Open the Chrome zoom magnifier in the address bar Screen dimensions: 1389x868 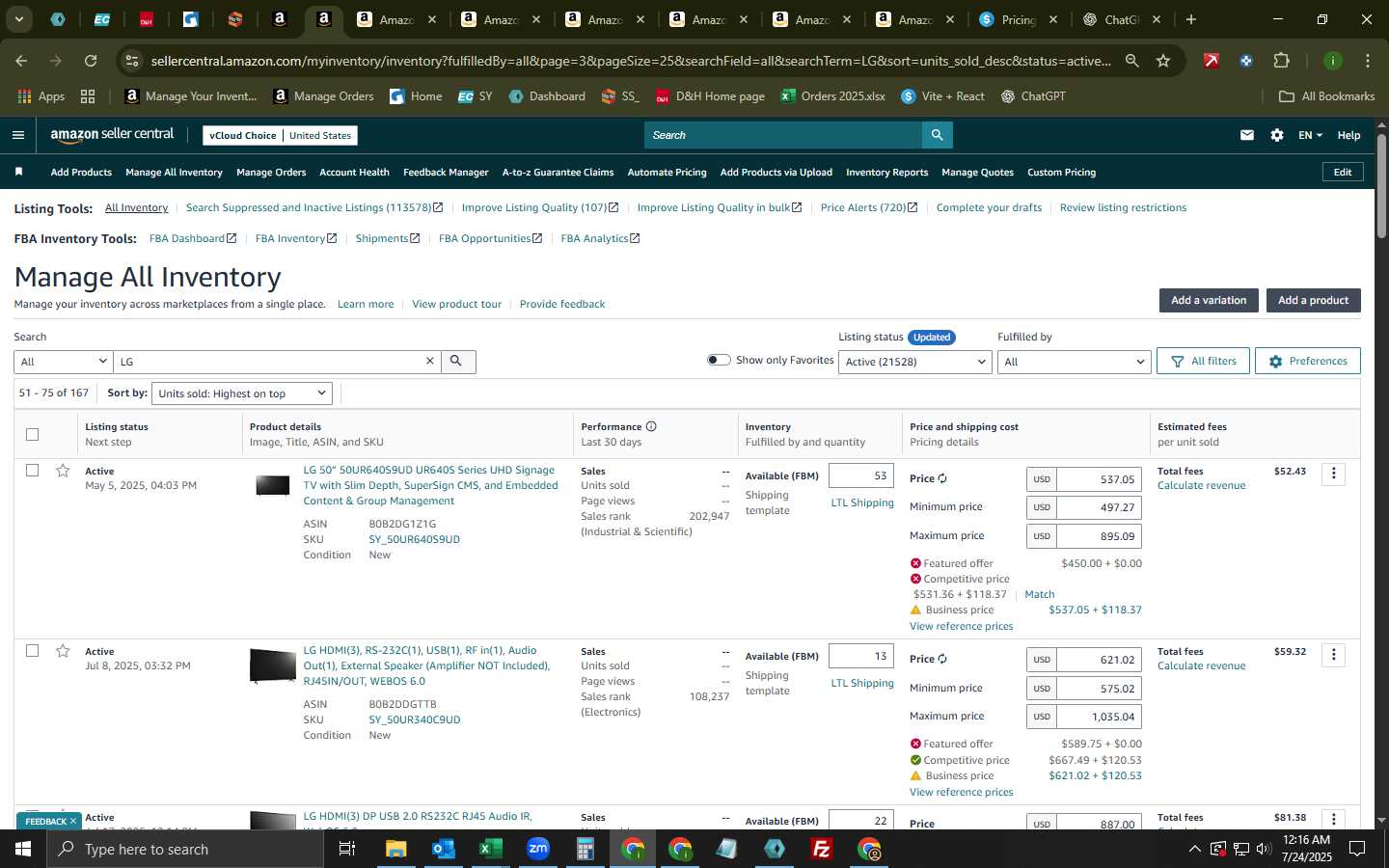1131,61
